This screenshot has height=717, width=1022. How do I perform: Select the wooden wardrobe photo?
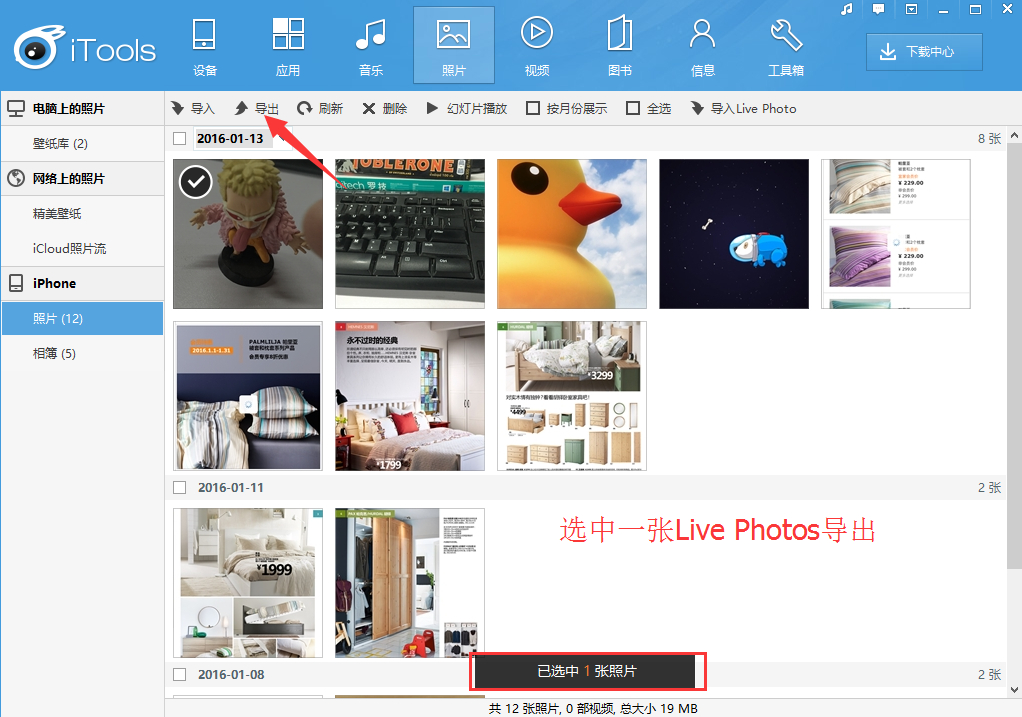tap(410, 583)
